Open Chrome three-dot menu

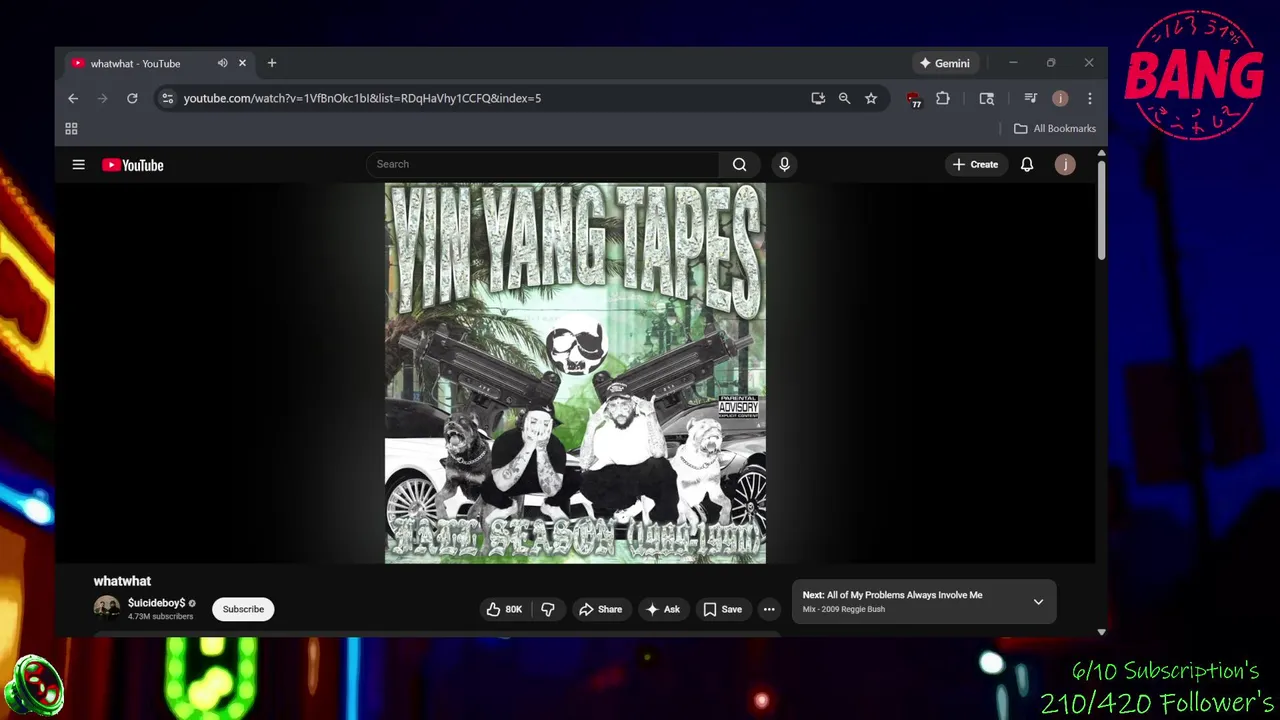(1089, 98)
